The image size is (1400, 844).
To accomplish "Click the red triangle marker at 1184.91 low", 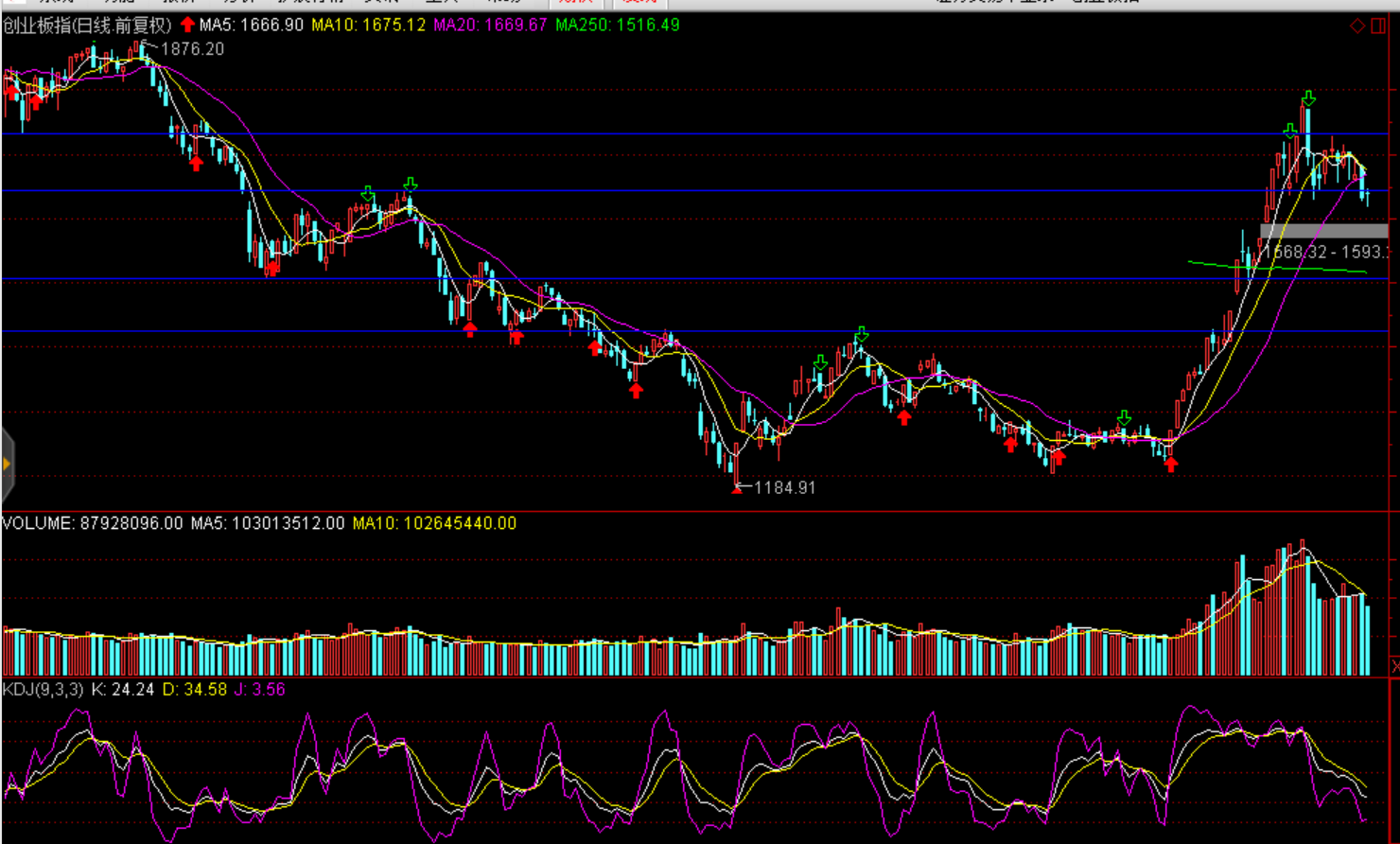I will tap(737, 489).
